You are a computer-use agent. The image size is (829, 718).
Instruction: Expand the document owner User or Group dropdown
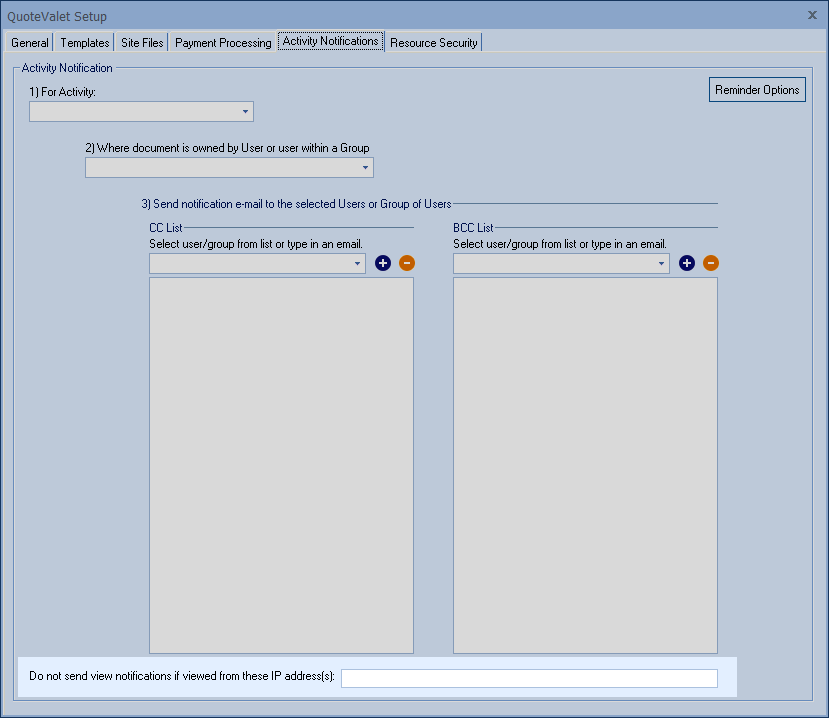229,168
